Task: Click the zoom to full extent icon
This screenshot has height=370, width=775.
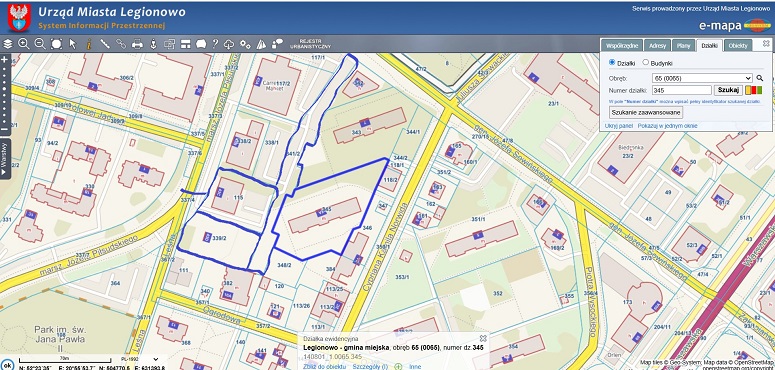Action: pos(56,44)
